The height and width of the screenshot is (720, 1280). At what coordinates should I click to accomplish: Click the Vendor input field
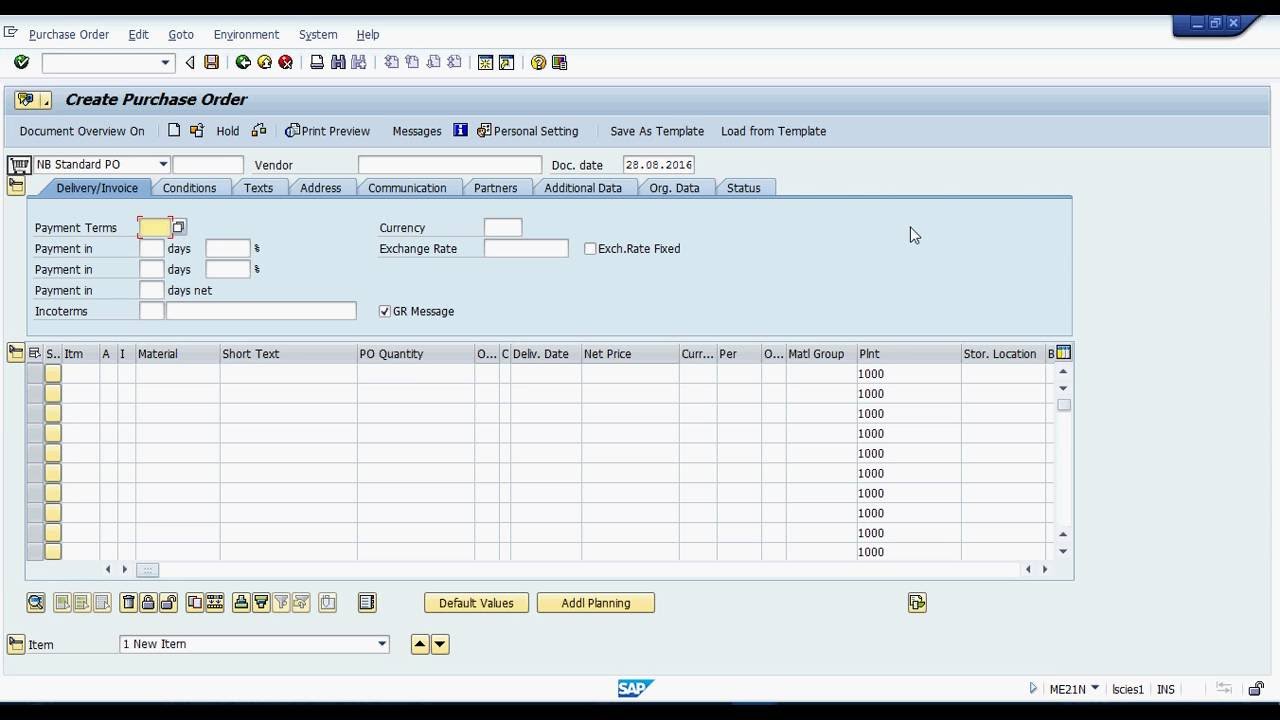point(449,165)
